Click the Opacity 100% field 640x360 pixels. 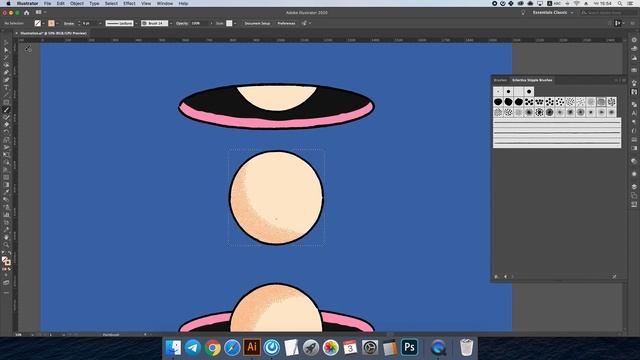[199, 23]
